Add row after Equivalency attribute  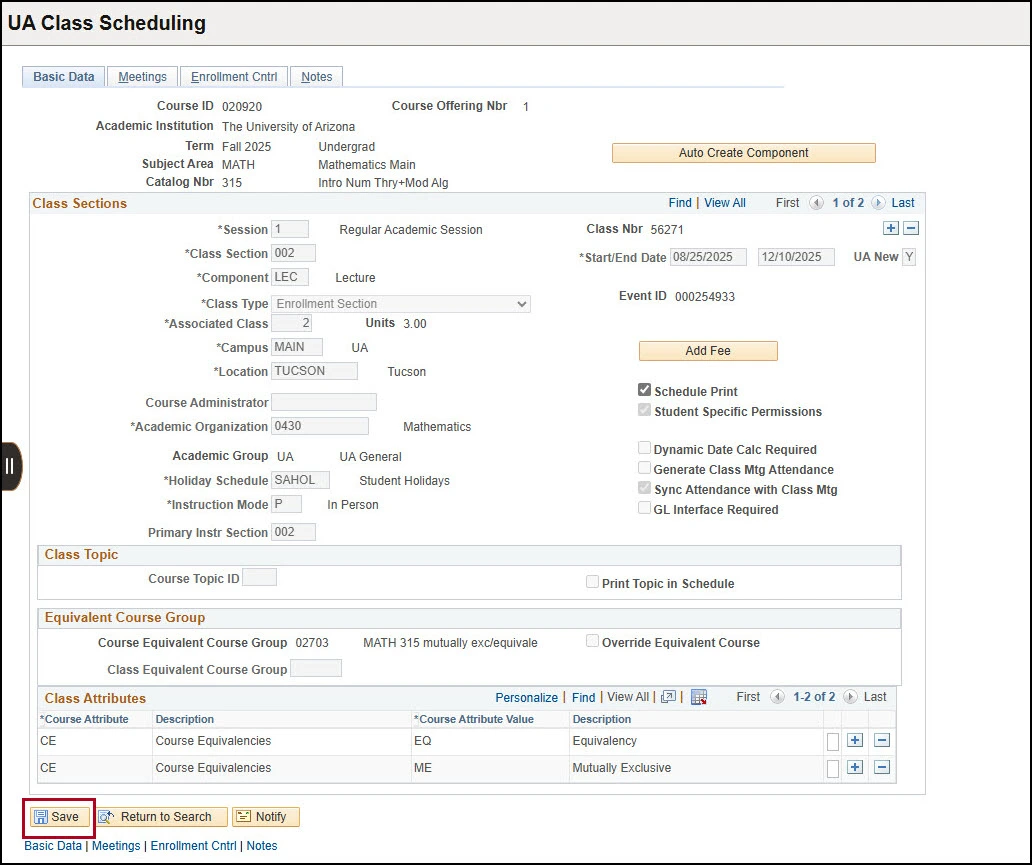pyautogui.click(x=855, y=740)
